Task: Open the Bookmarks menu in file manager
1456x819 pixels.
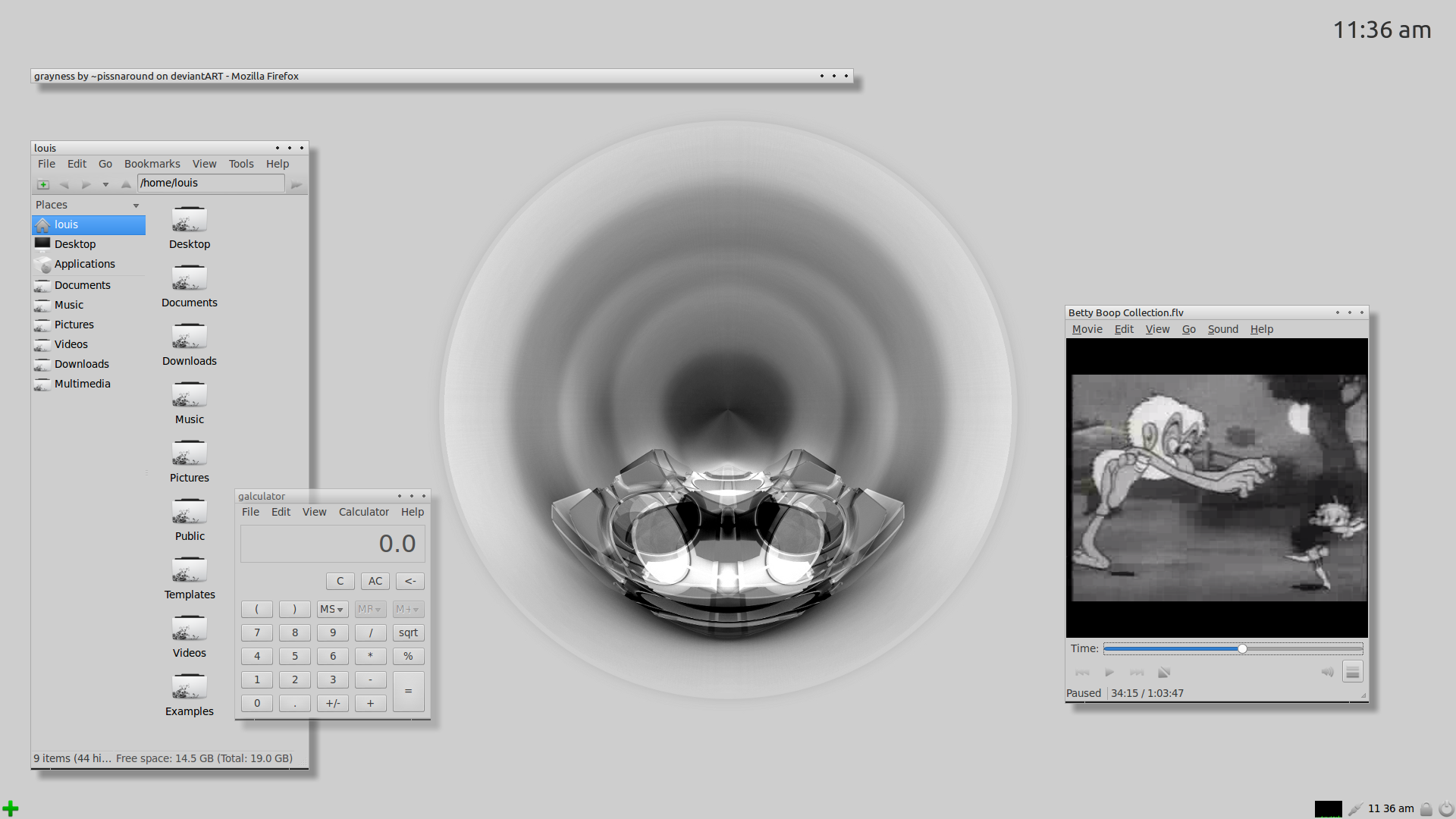Action: click(x=152, y=164)
